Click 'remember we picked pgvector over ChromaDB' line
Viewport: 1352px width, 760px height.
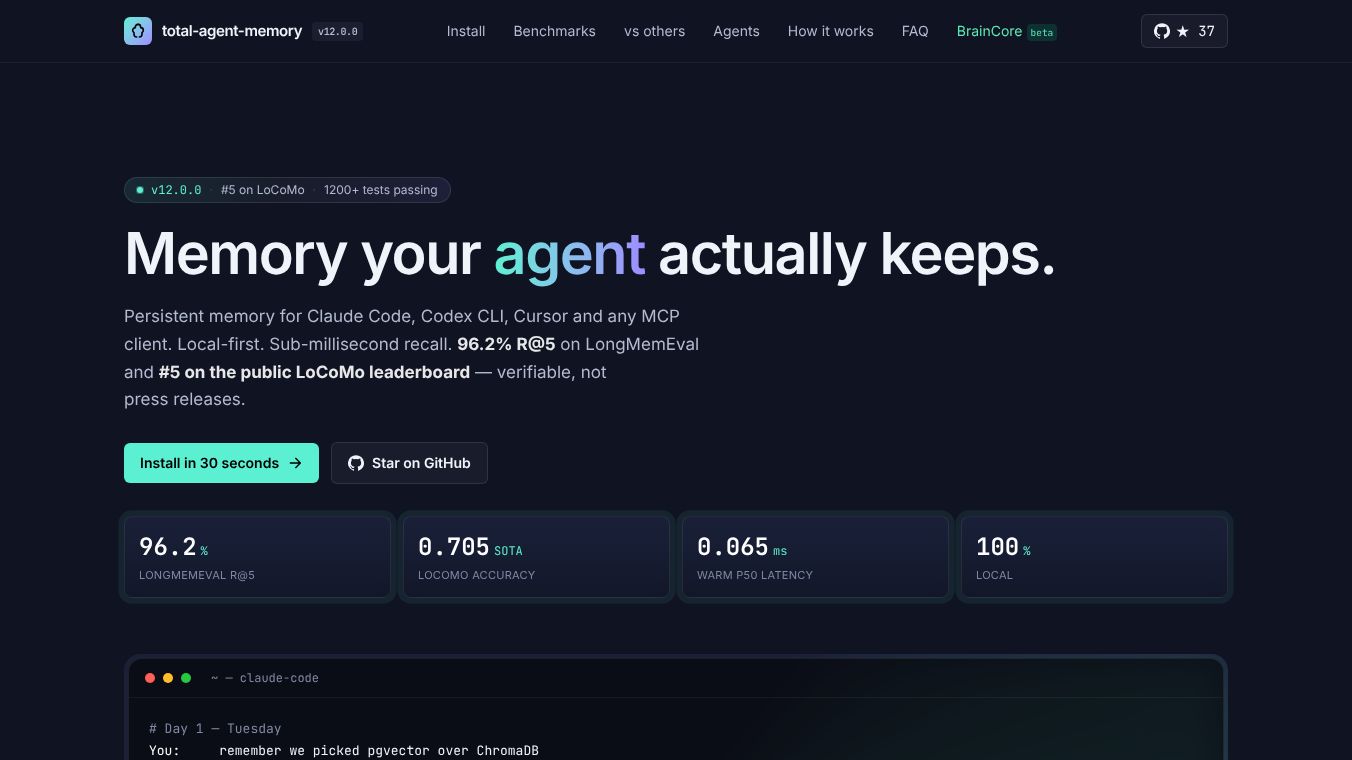pos(379,751)
